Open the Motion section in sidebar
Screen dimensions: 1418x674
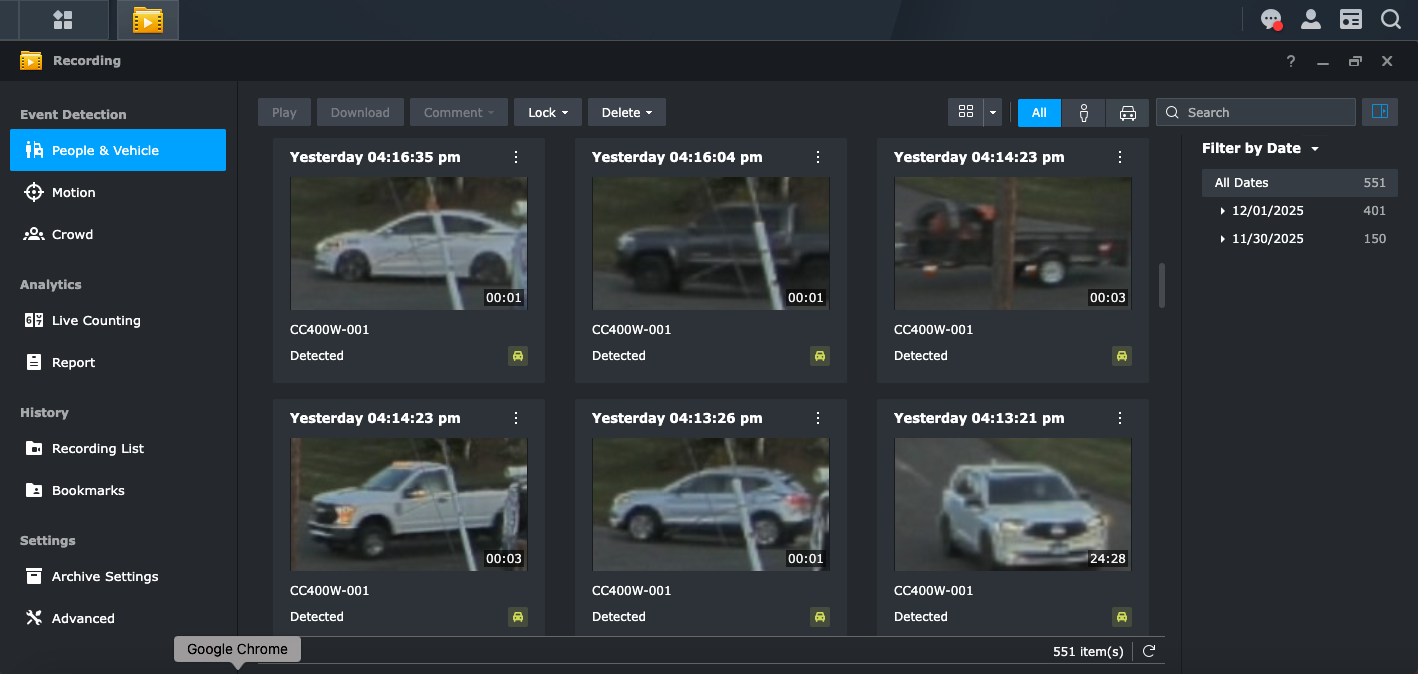click(x=73, y=192)
